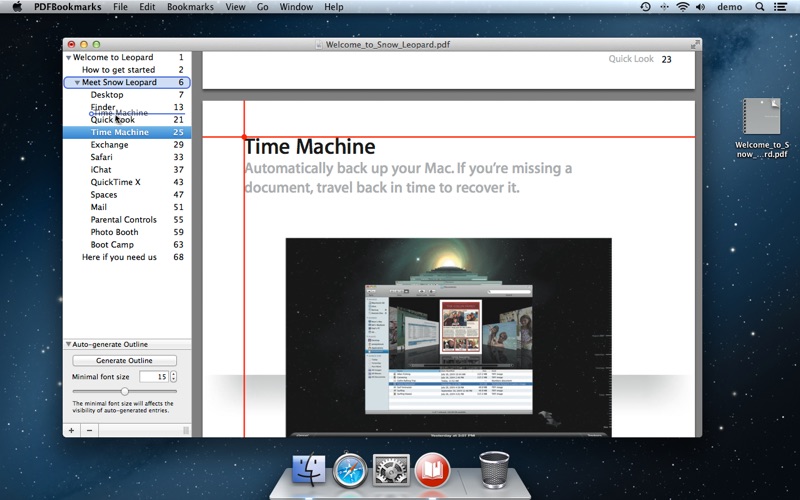
Task: Open the volume control icon
Action: click(701, 7)
